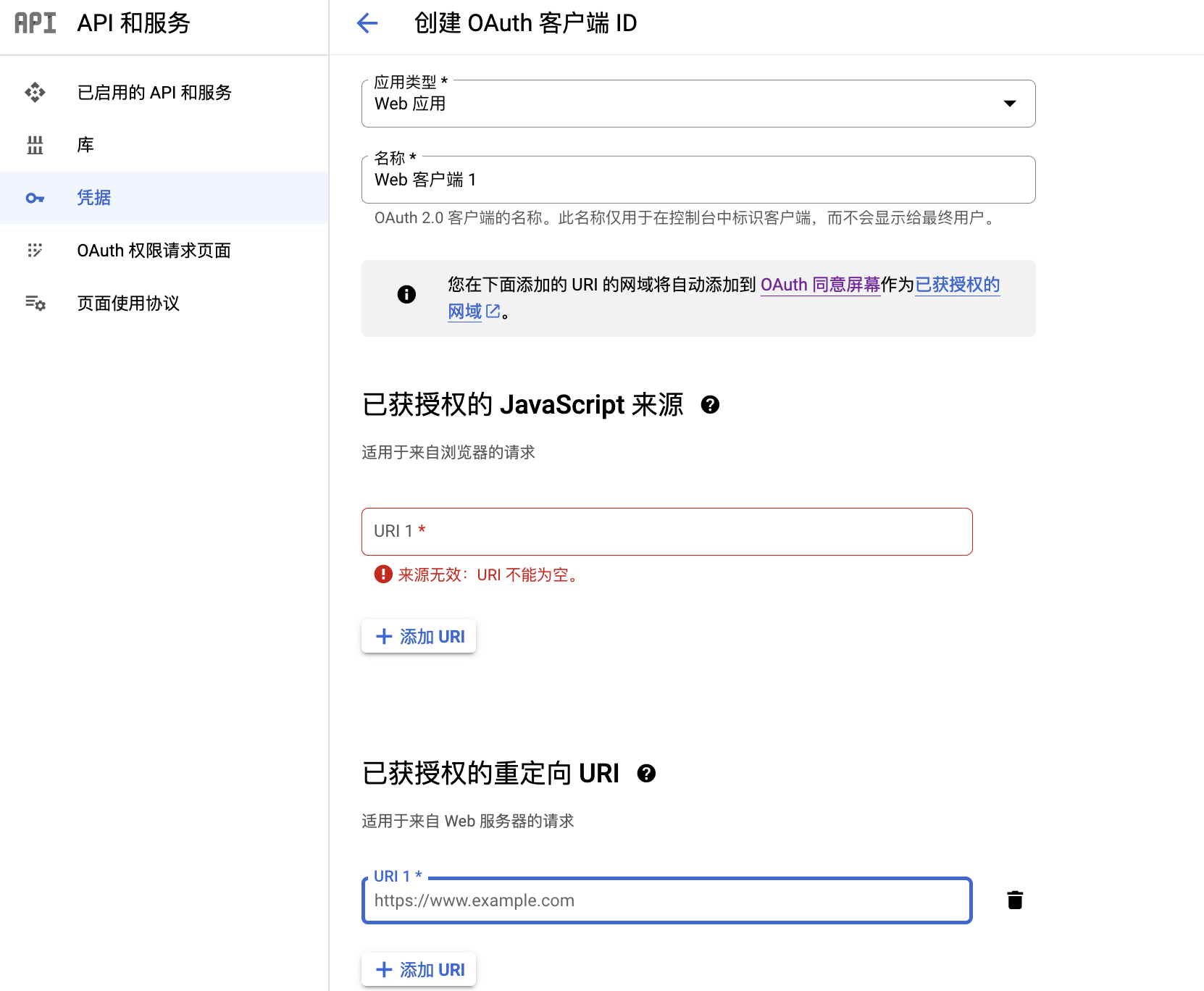Click the info icon in the notice box
This screenshot has height=991, width=1204.
click(x=406, y=294)
